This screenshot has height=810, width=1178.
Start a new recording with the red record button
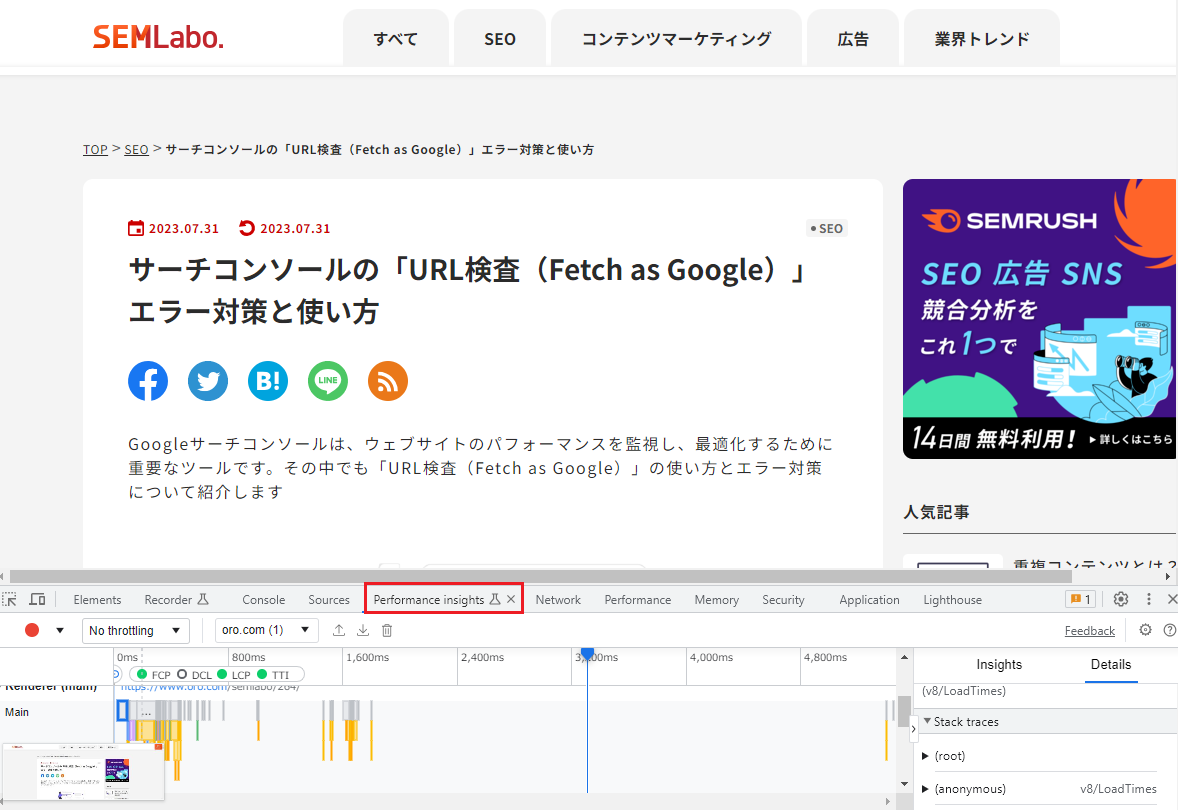tap(32, 630)
